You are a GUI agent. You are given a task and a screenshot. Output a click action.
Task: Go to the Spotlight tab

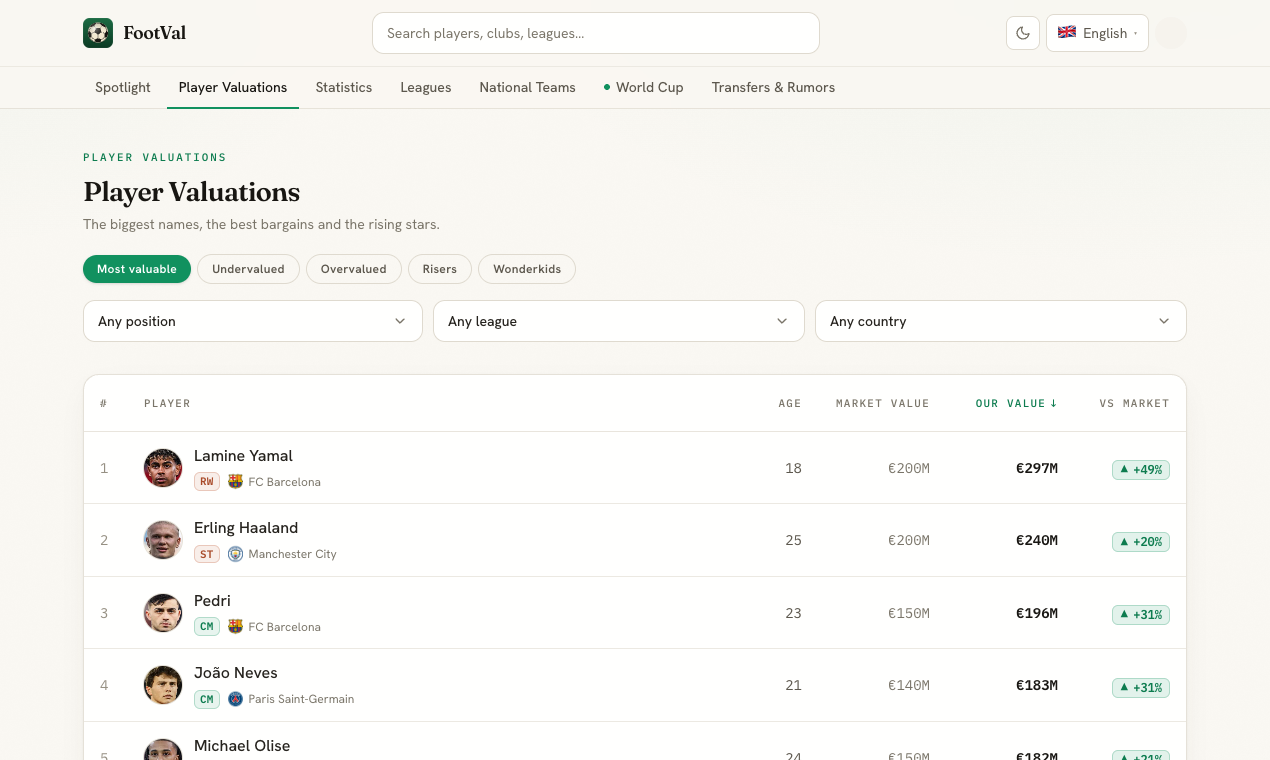coord(123,87)
